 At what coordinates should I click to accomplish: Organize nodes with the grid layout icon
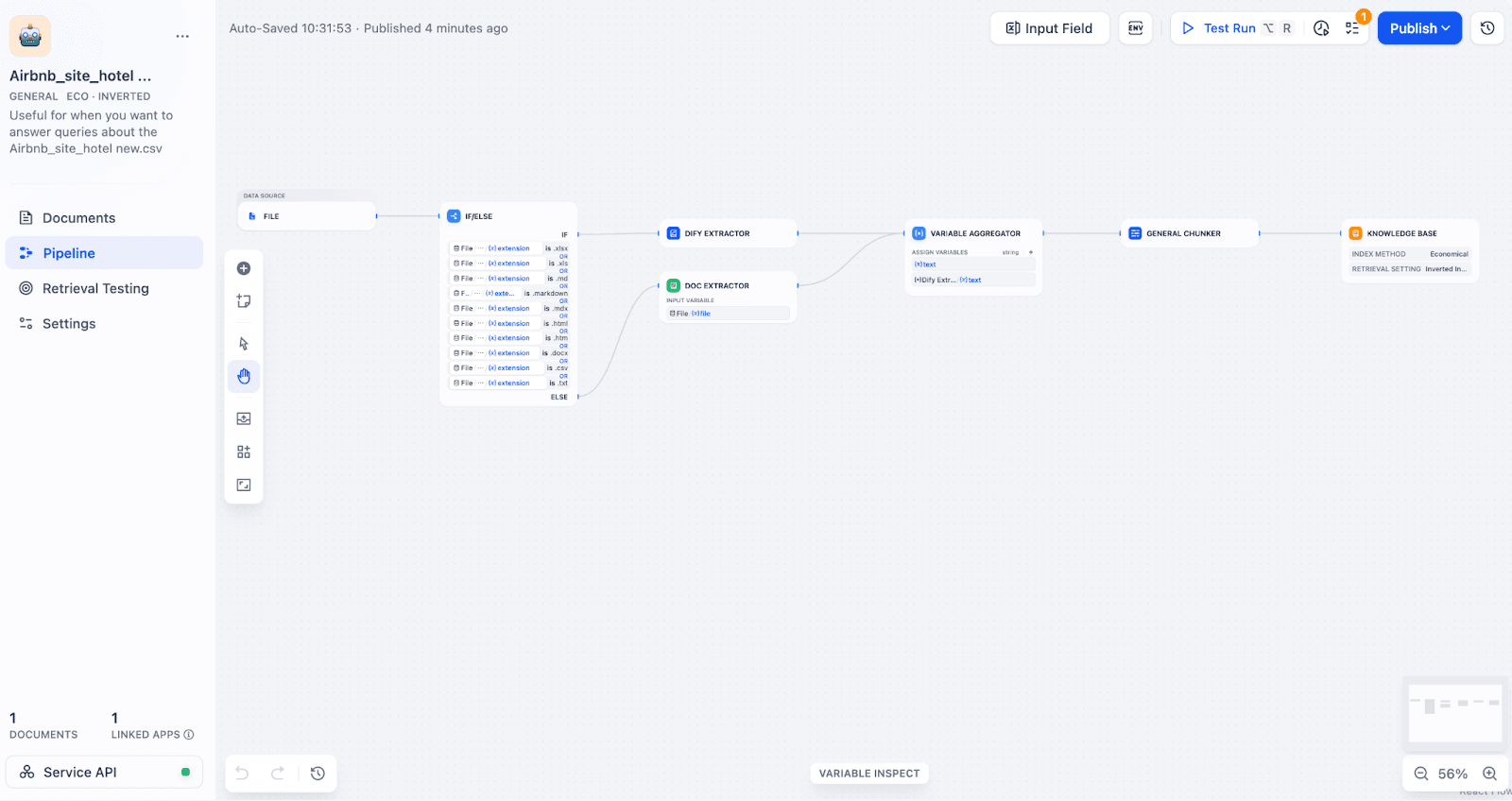click(244, 452)
